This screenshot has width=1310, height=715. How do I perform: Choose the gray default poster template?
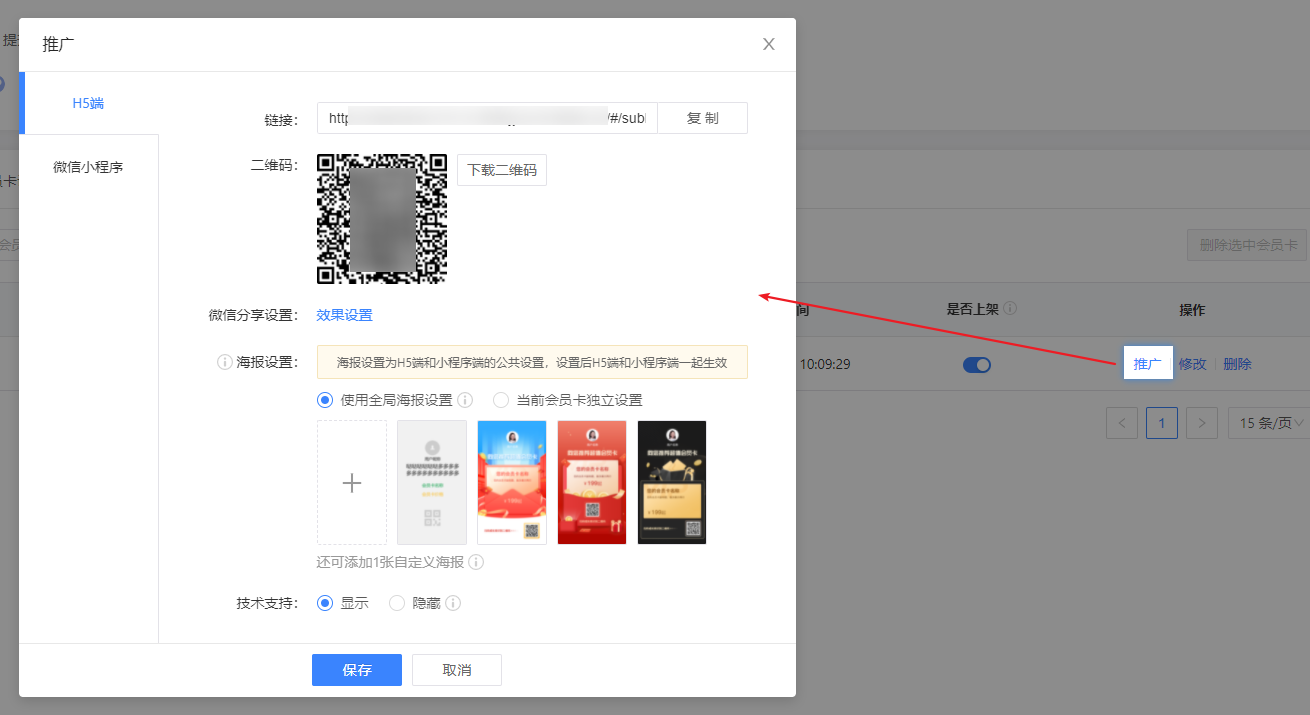(432, 483)
